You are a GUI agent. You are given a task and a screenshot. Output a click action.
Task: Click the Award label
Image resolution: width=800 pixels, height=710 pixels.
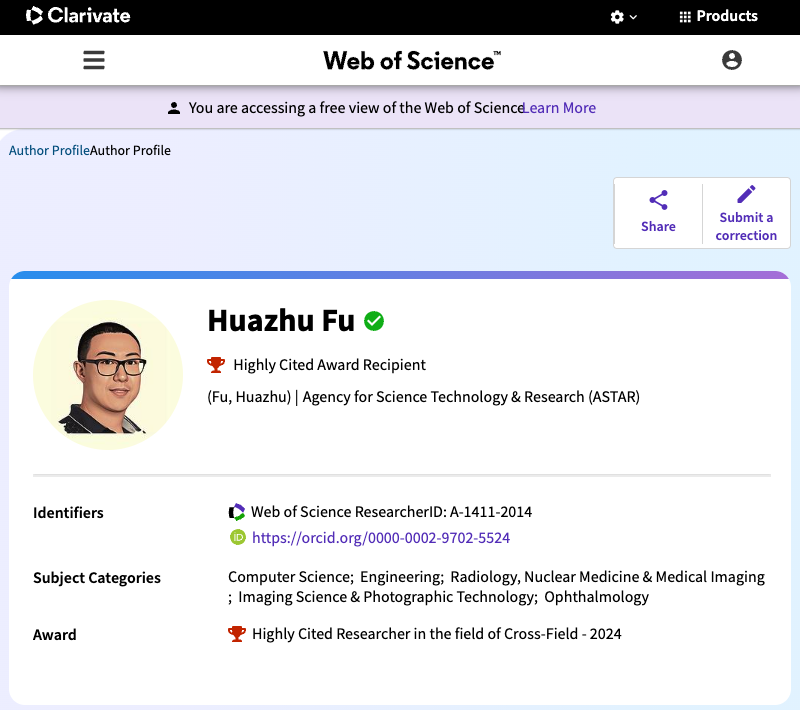[x=55, y=635]
